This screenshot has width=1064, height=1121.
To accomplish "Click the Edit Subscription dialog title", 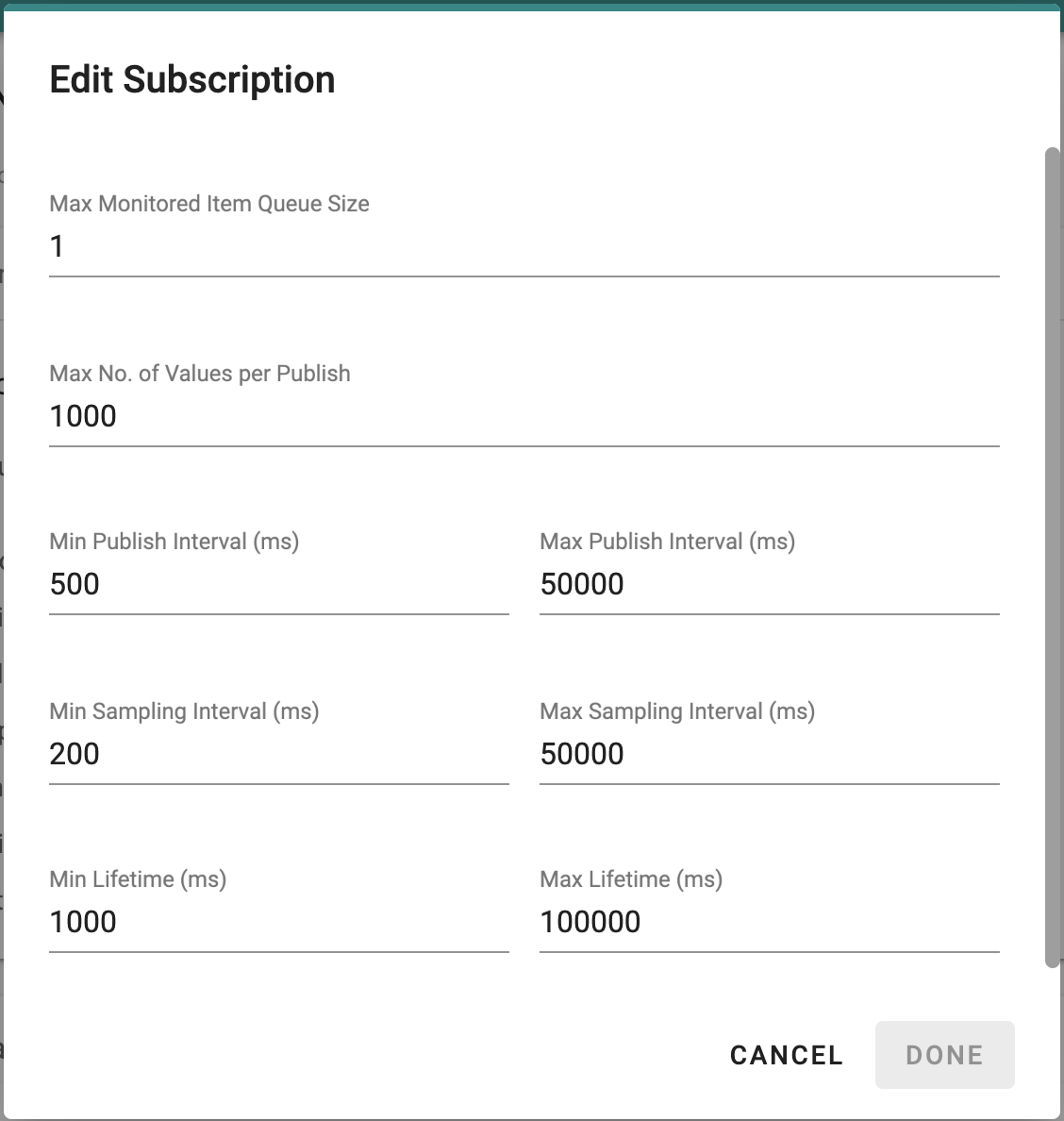I will (x=192, y=79).
